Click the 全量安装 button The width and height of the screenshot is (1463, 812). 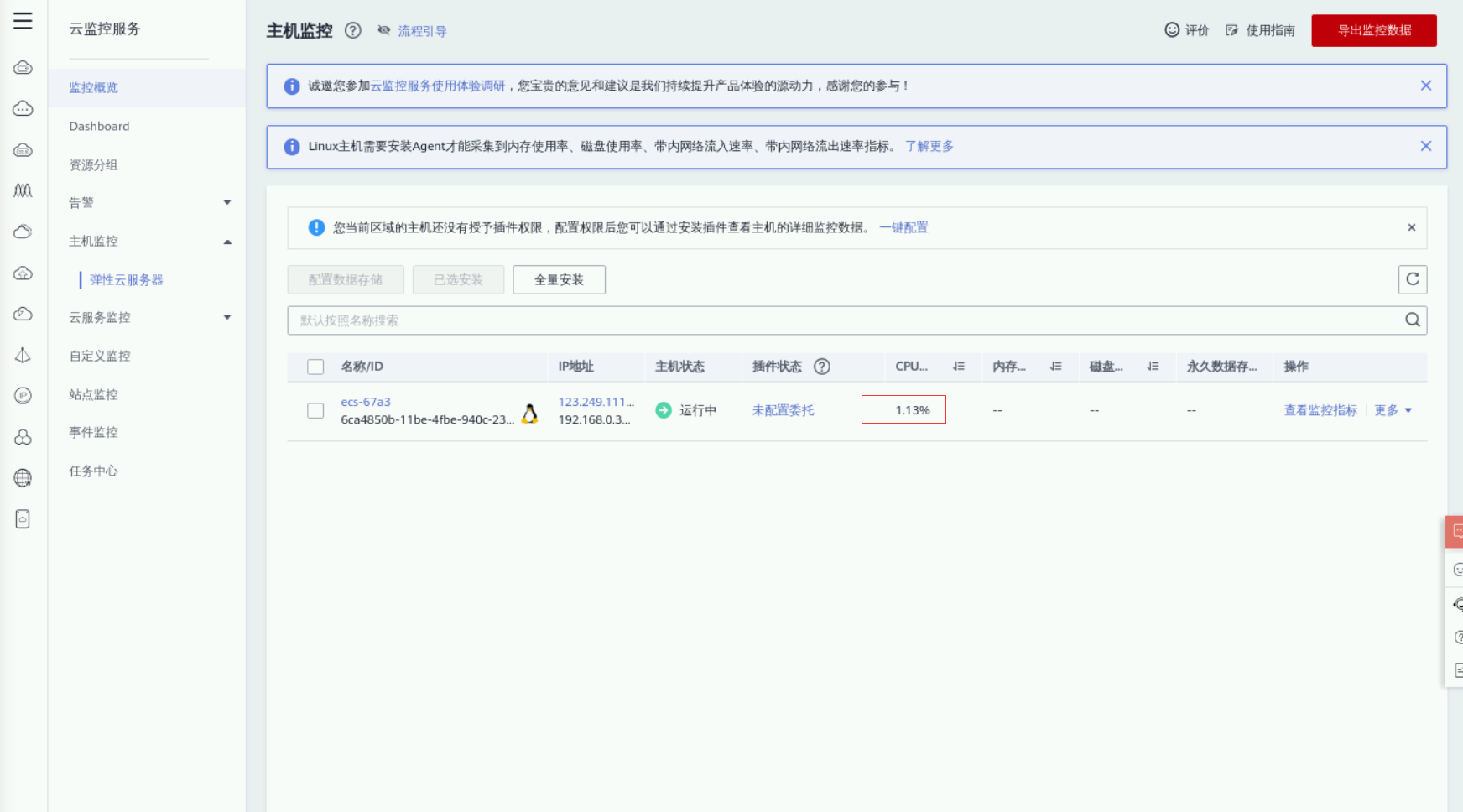(559, 279)
